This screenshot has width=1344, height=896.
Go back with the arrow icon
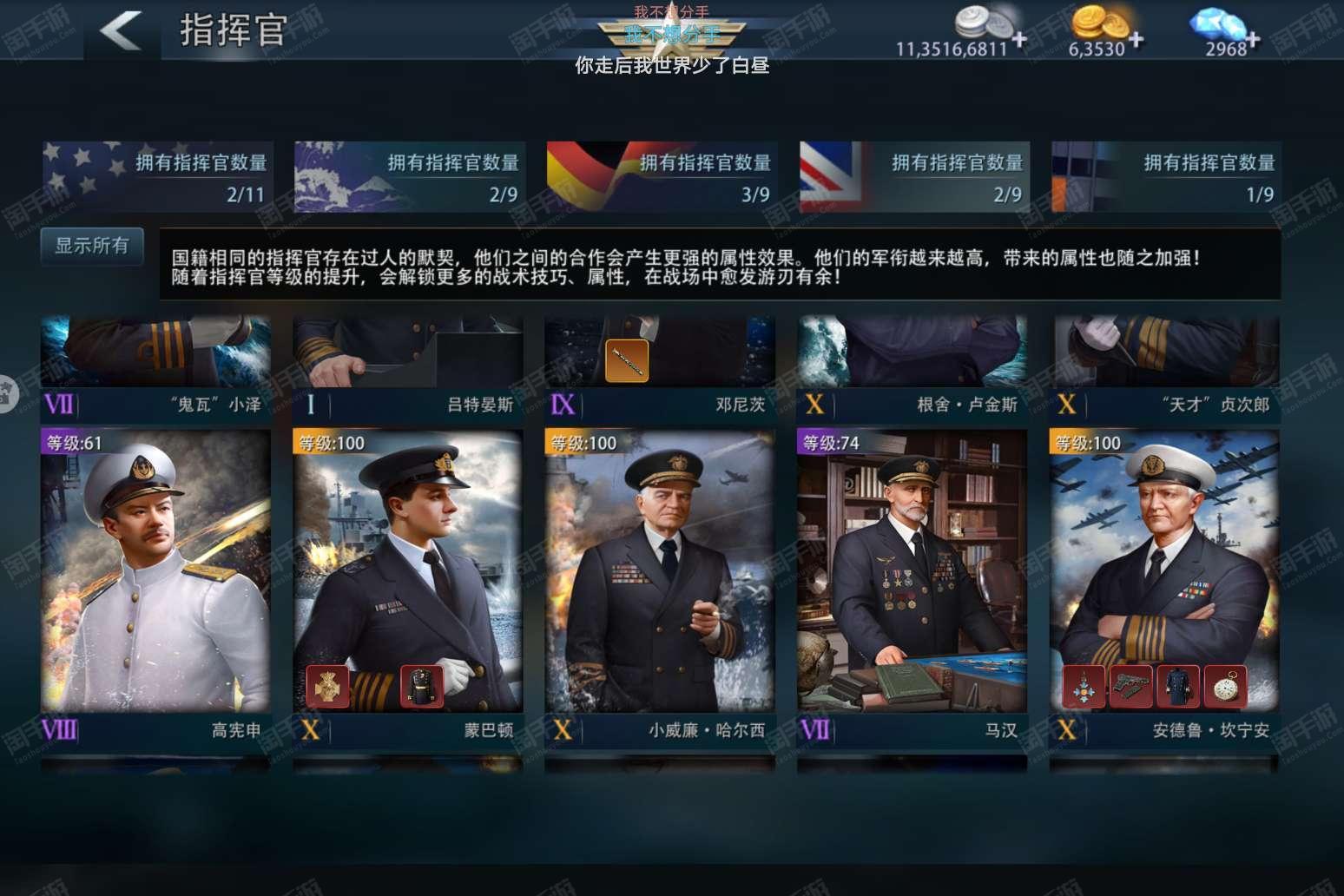(121, 31)
